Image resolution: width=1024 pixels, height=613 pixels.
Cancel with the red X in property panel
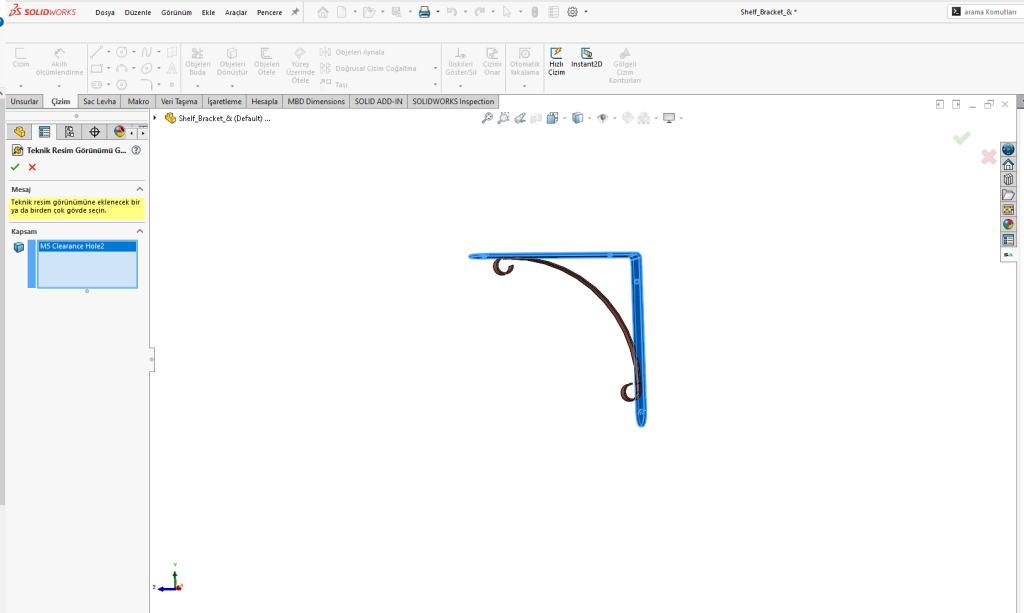(32, 167)
